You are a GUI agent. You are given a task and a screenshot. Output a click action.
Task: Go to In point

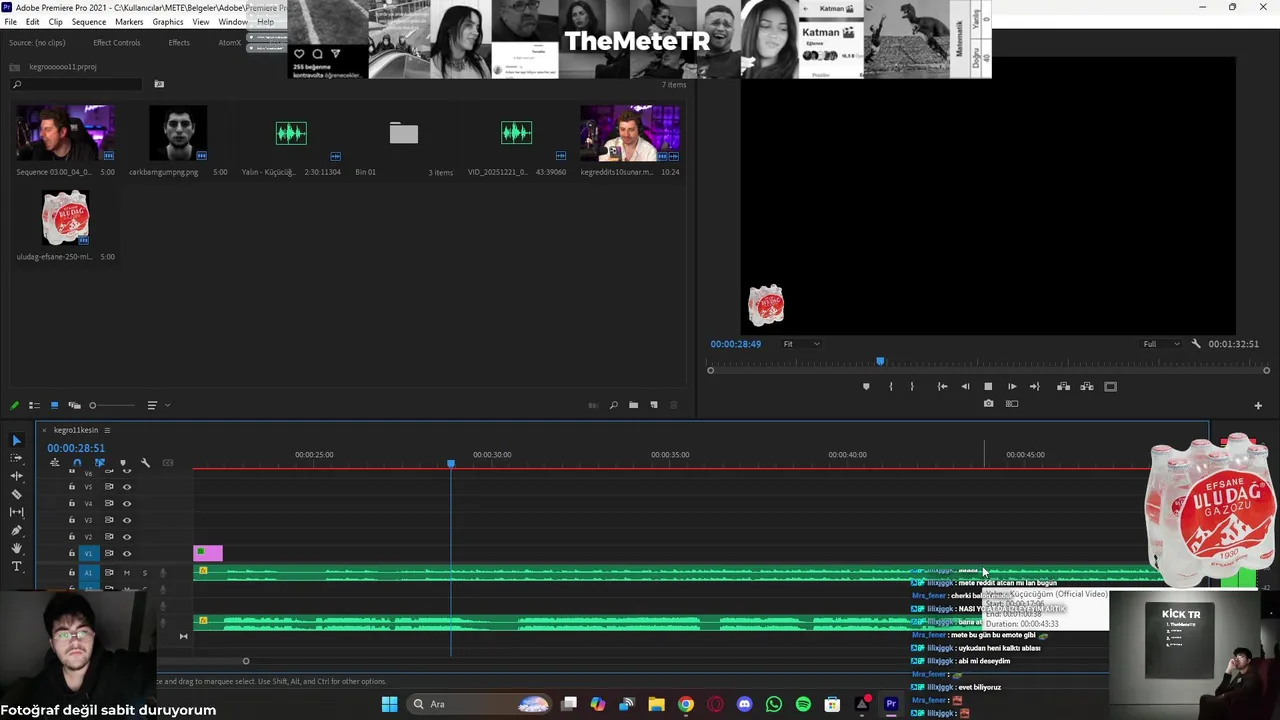[942, 386]
